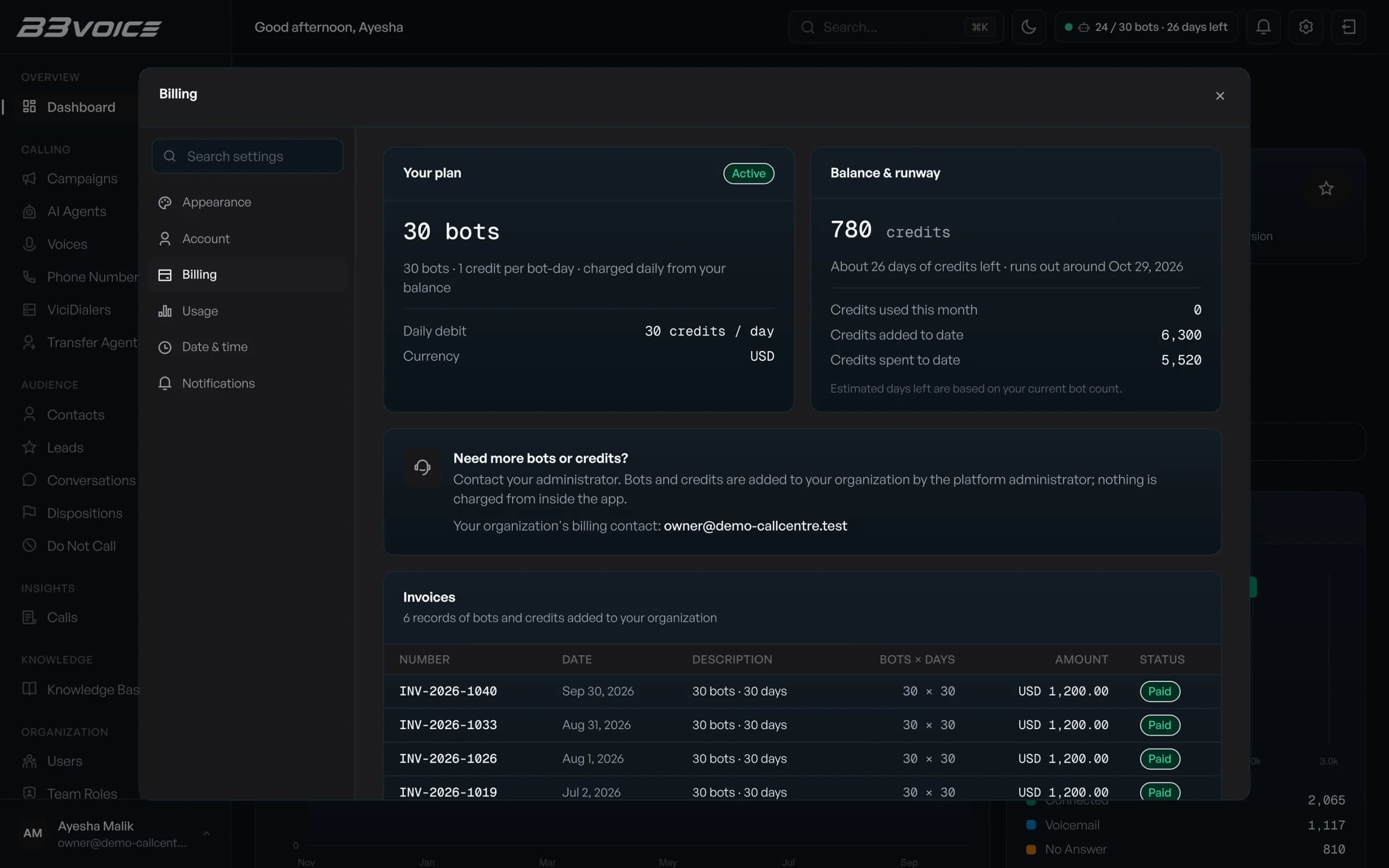
Task: Click the star favorite icon
Action: pyautogui.click(x=1326, y=188)
